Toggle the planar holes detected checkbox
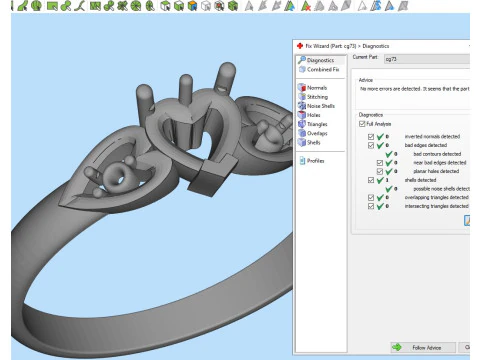The width and height of the screenshot is (480, 360). [380, 171]
